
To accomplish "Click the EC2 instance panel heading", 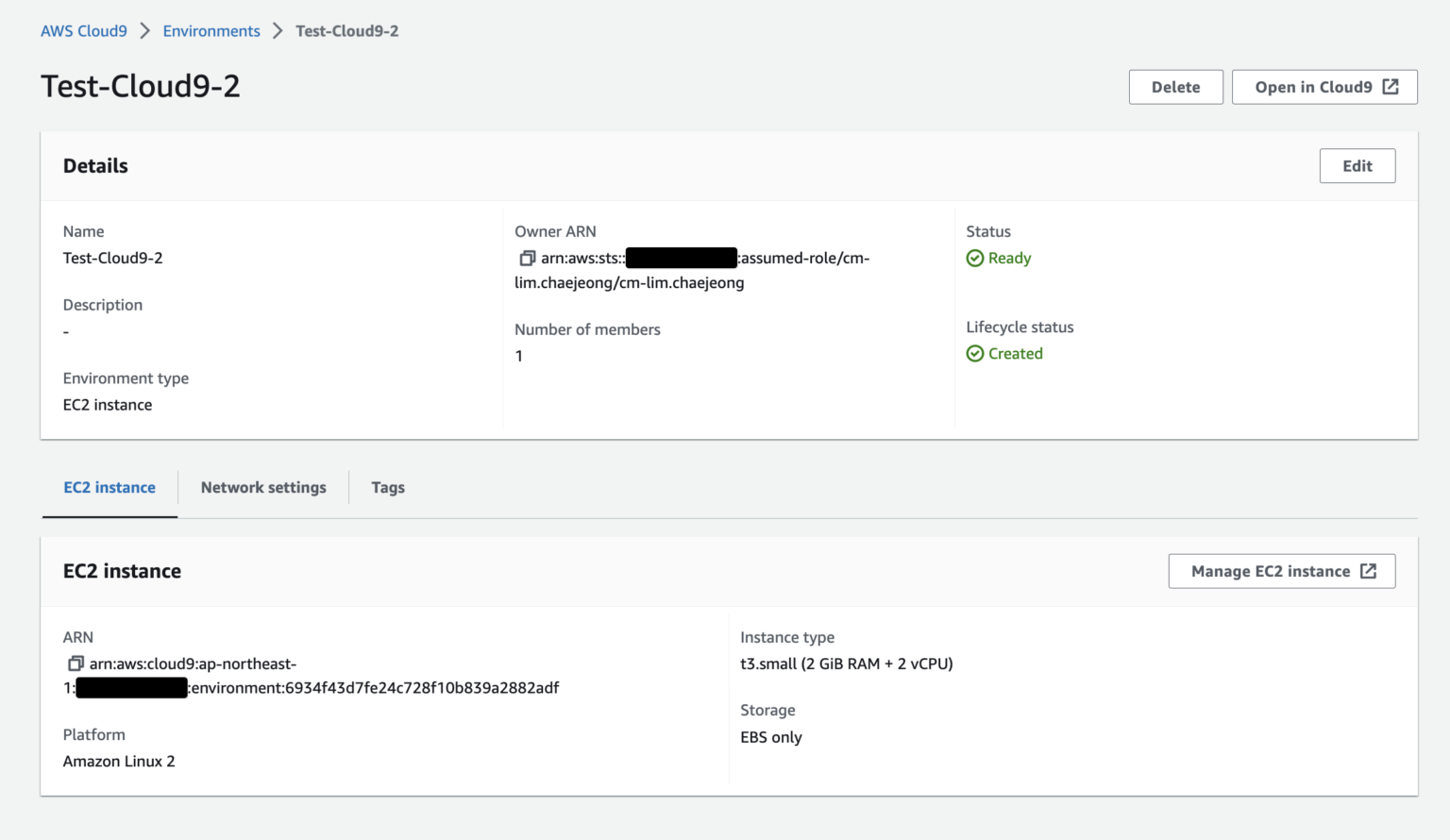I will tap(122, 570).
